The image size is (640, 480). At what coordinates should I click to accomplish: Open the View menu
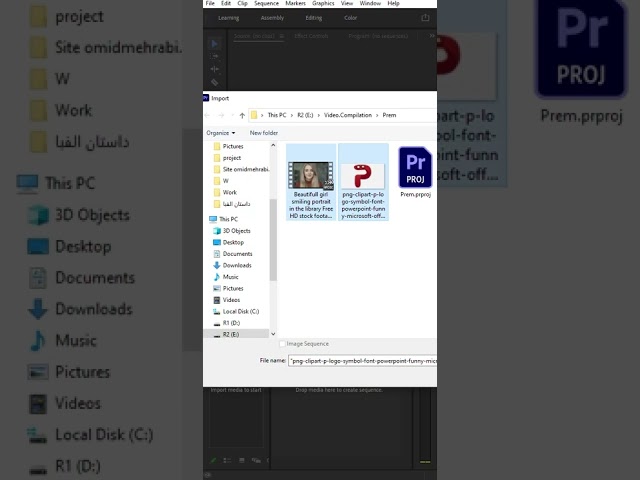pyautogui.click(x=347, y=3)
